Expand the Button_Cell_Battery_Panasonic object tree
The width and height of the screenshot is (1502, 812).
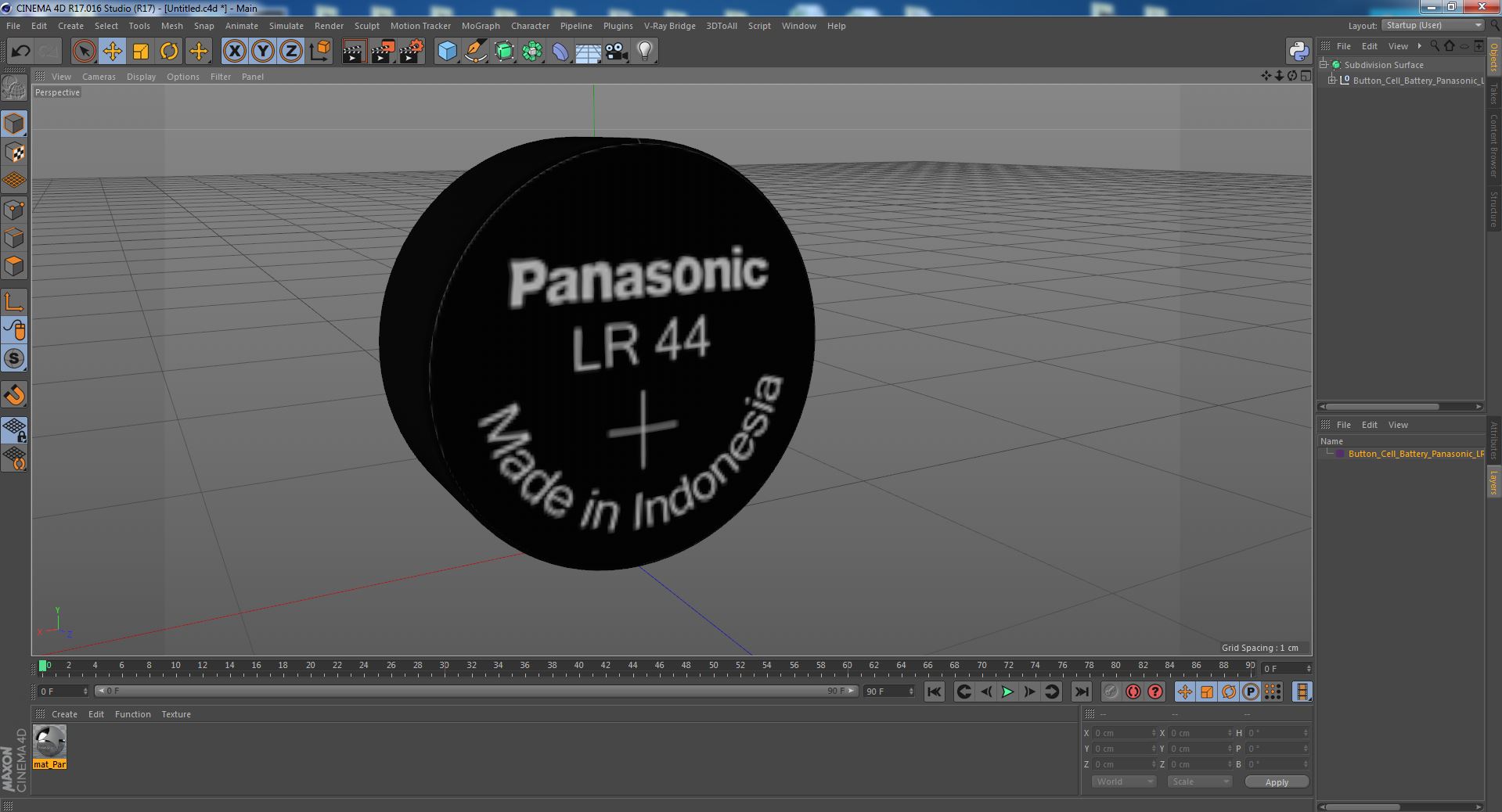pos(1332,81)
